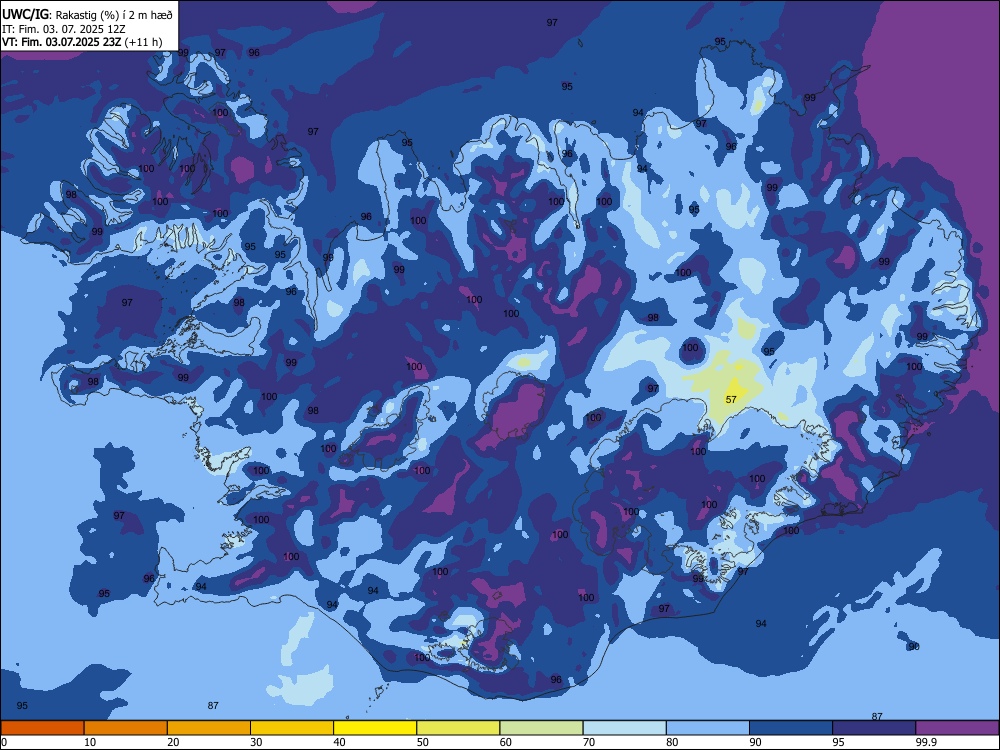The height and width of the screenshot is (750, 1000).
Task: Click the 80 legend tick label
Action: (672, 742)
